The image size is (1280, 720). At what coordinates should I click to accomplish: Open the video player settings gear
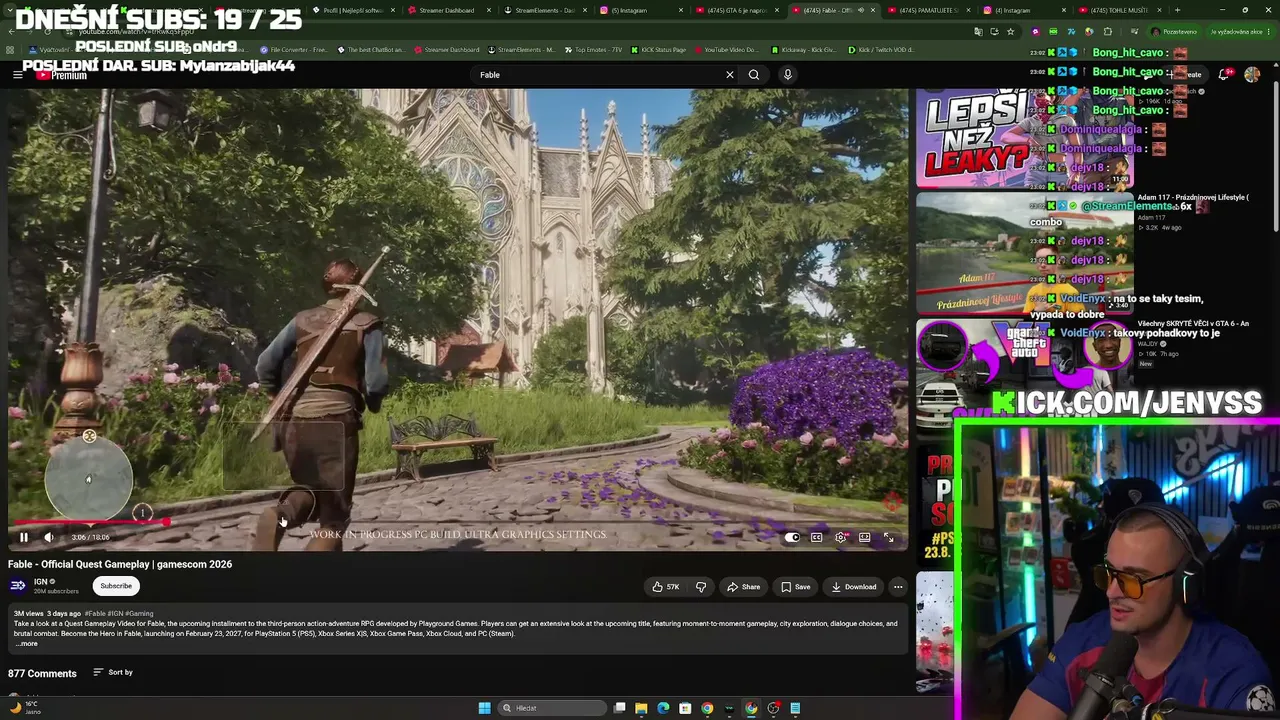tap(841, 537)
